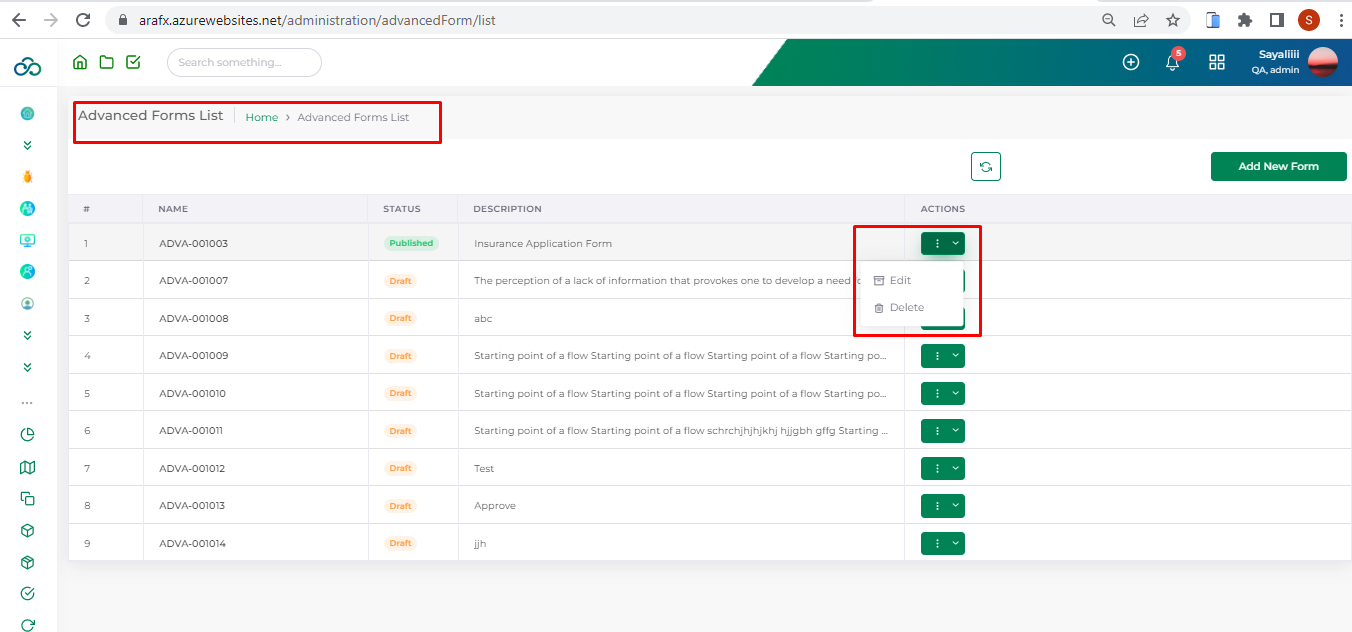Click the green home icon in top bar

(x=80, y=62)
